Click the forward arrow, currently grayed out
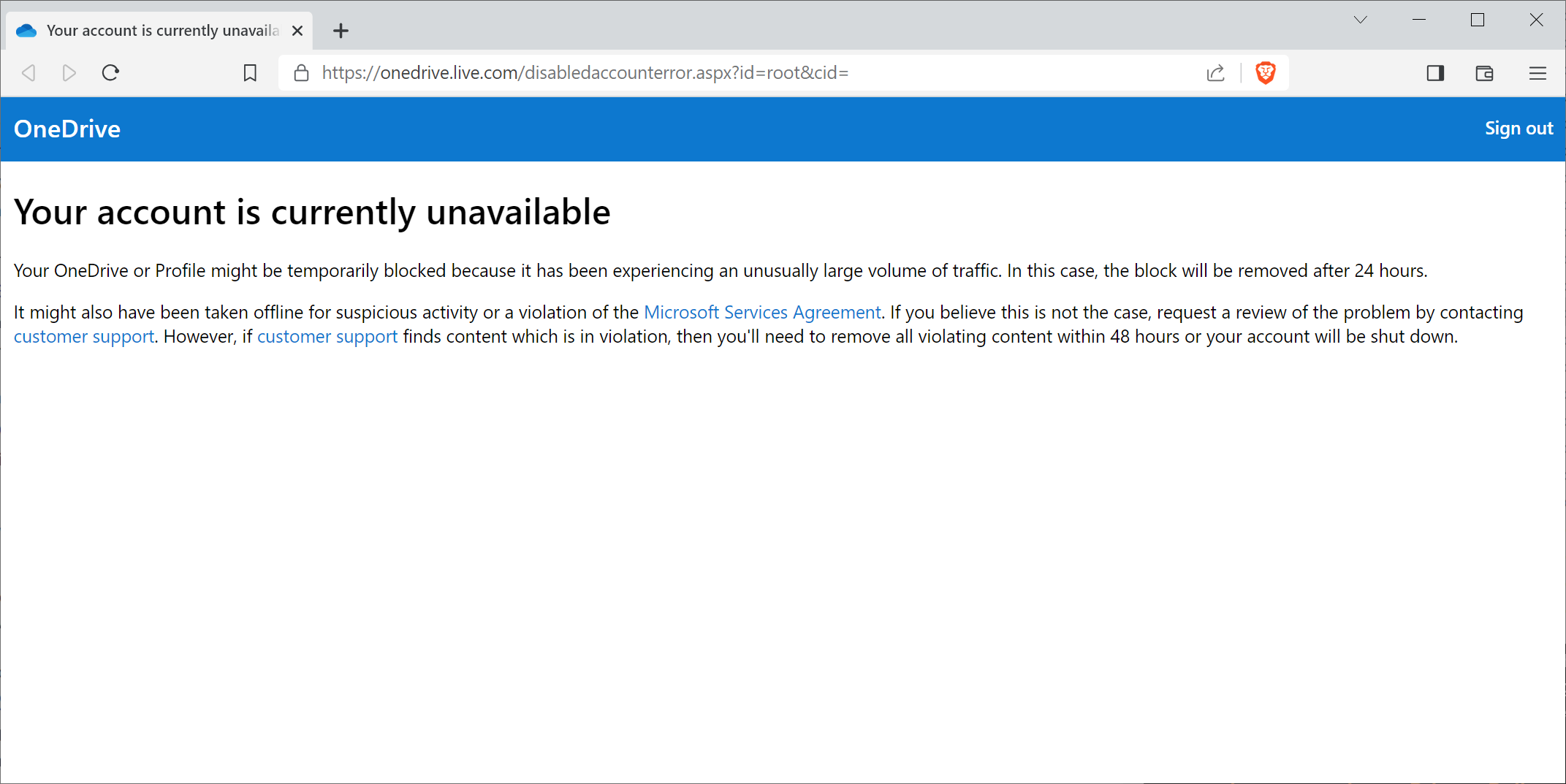This screenshot has height=784, width=1566. coord(69,72)
